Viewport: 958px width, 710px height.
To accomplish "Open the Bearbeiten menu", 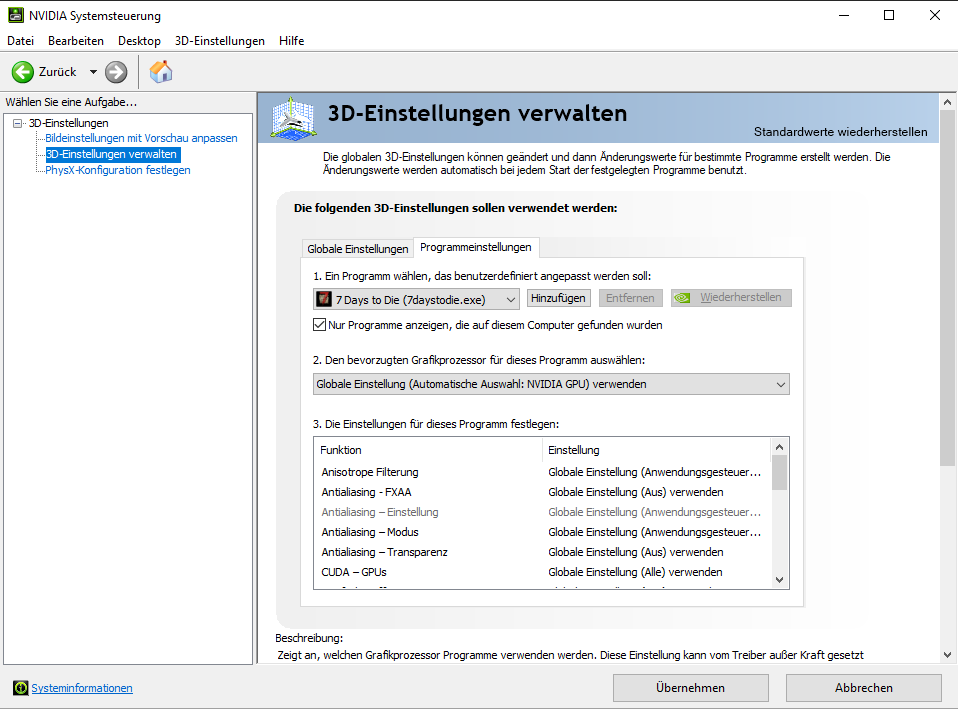I will pos(76,41).
